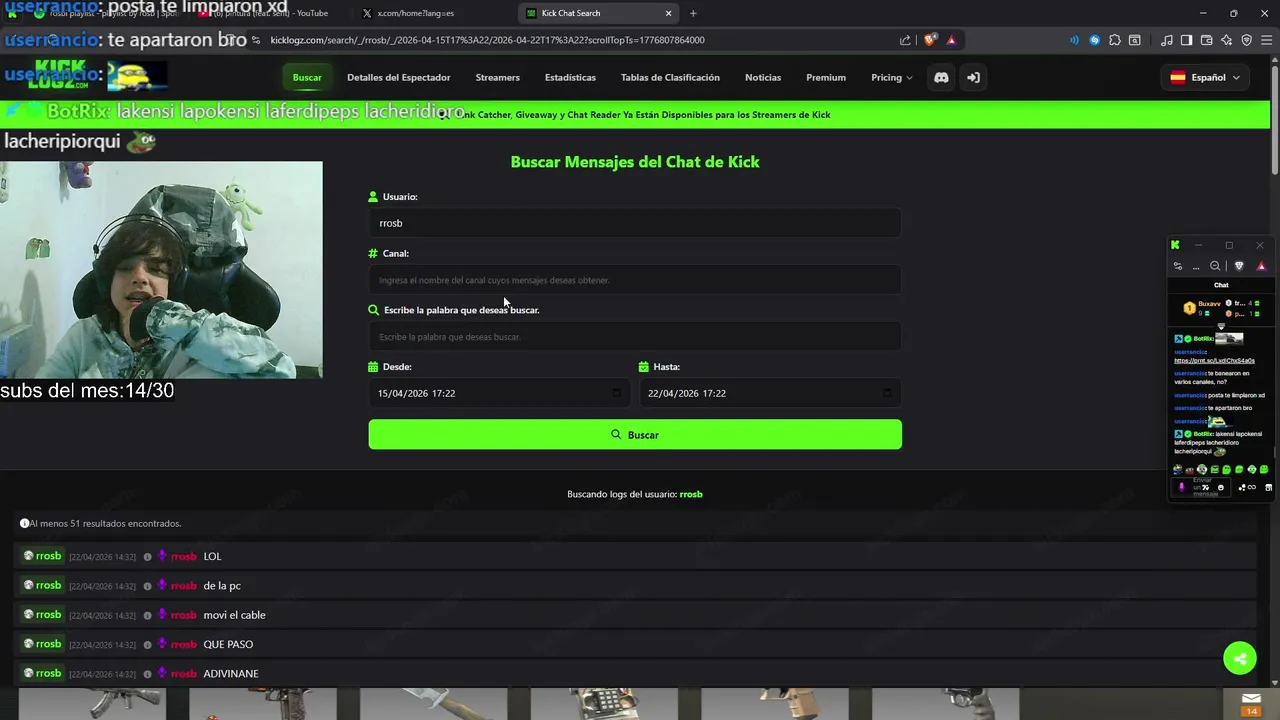Click the purple microphone badge on ADIVINANE row

click(x=162, y=674)
